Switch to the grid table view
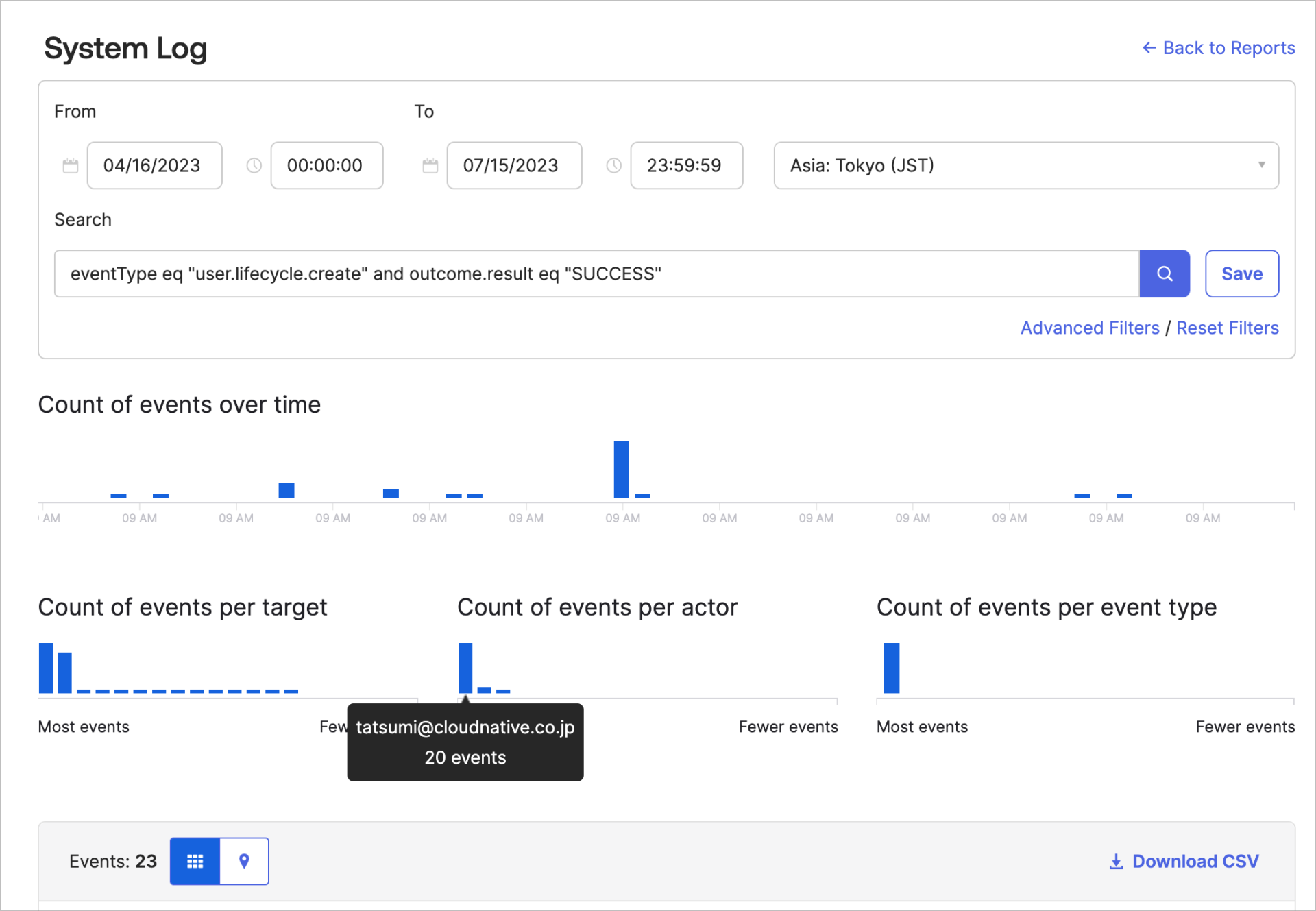 195,861
